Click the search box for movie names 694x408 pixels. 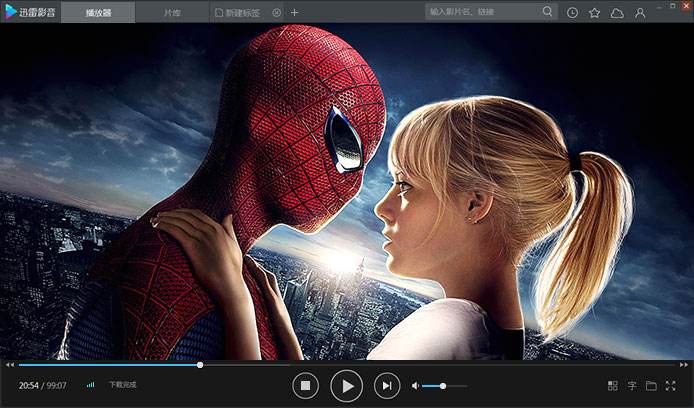(x=482, y=12)
